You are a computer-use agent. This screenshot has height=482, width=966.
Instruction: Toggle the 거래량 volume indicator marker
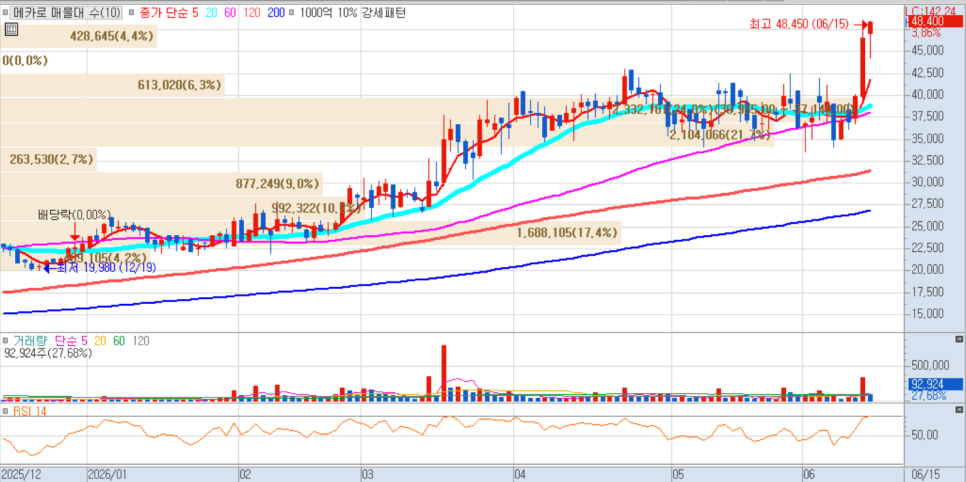pyautogui.click(x=5, y=340)
